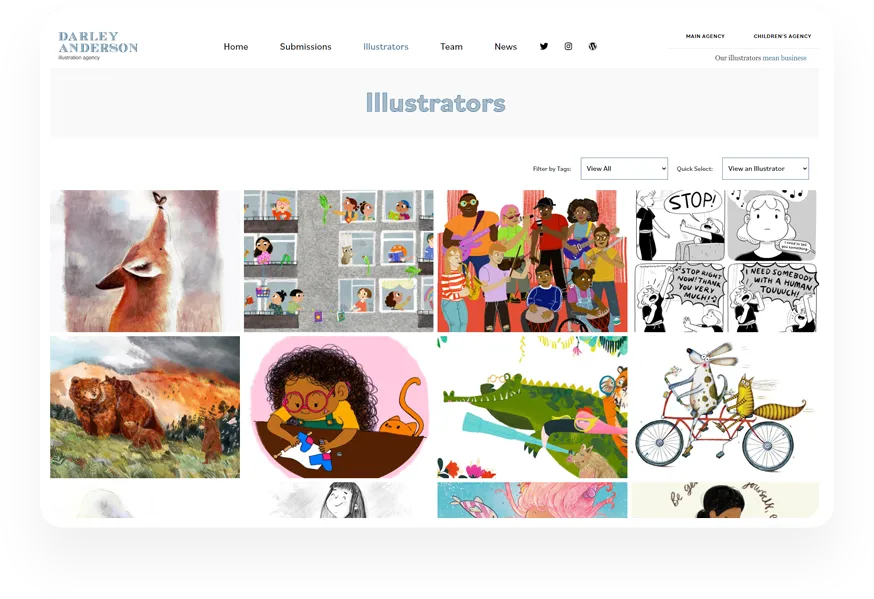Open the News page
874x599 pixels.
coord(506,47)
